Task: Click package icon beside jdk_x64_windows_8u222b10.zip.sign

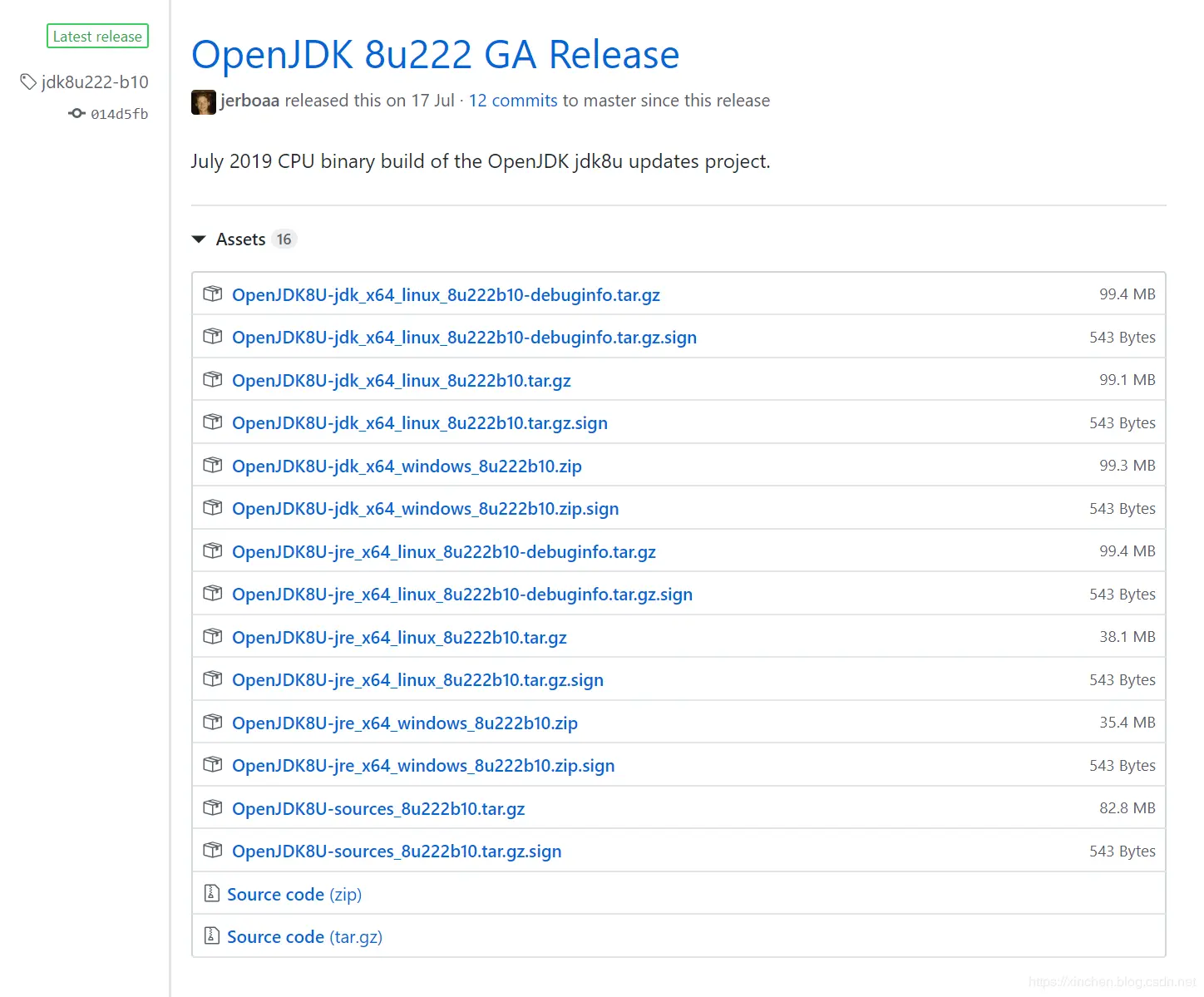Action: pyautogui.click(x=213, y=507)
